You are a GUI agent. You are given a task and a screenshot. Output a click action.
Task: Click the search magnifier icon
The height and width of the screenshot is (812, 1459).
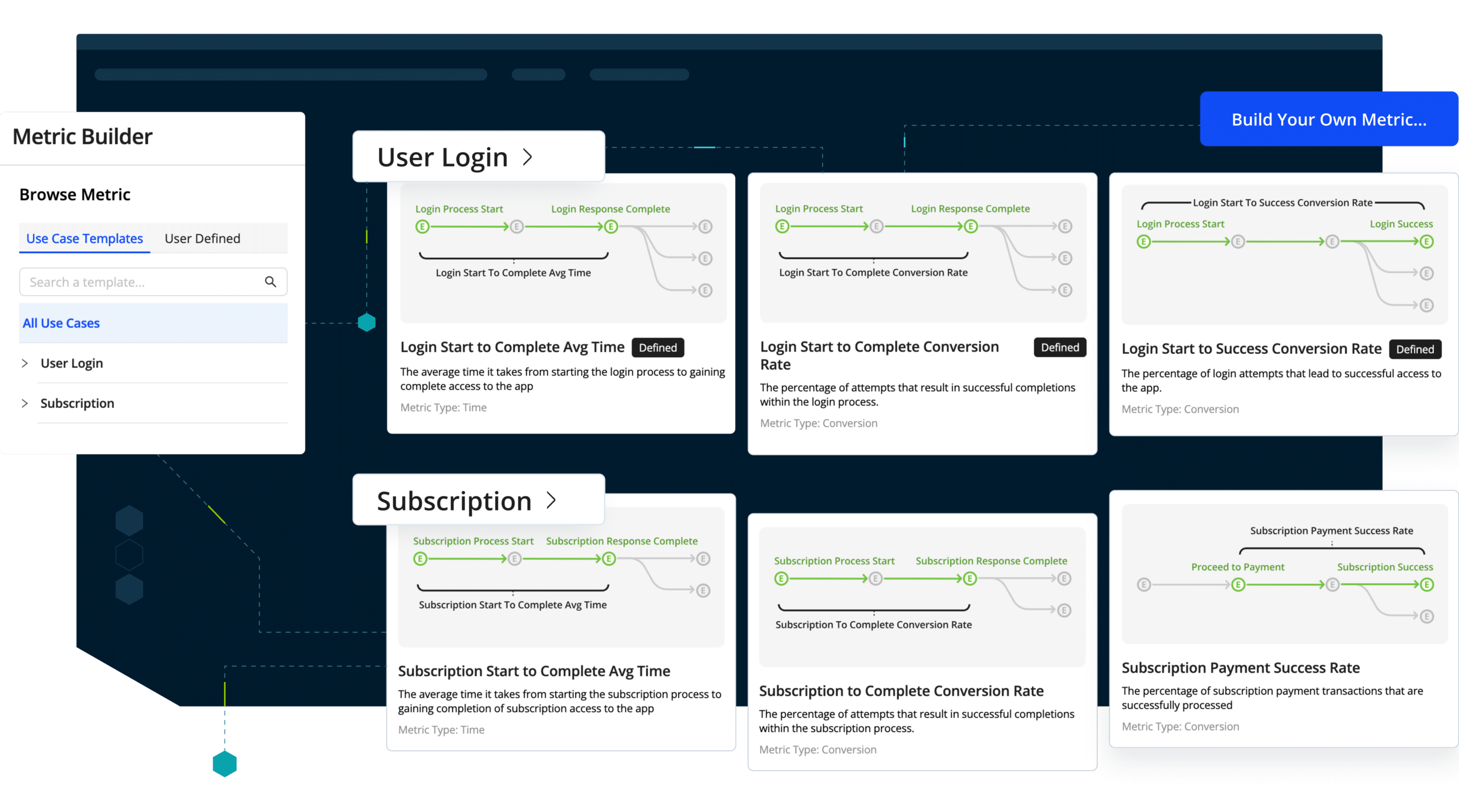click(271, 282)
